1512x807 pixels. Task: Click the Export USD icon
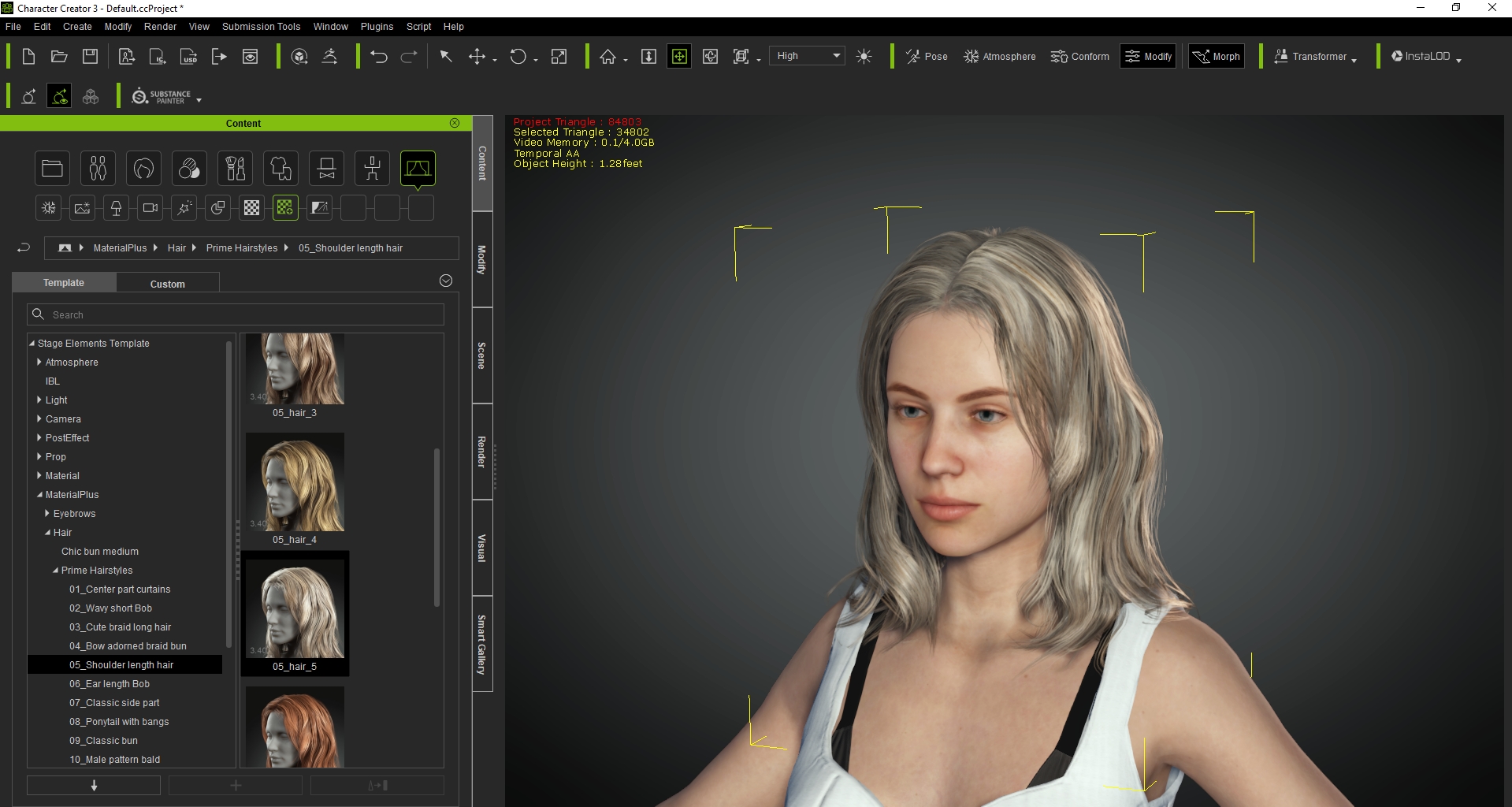tap(189, 56)
